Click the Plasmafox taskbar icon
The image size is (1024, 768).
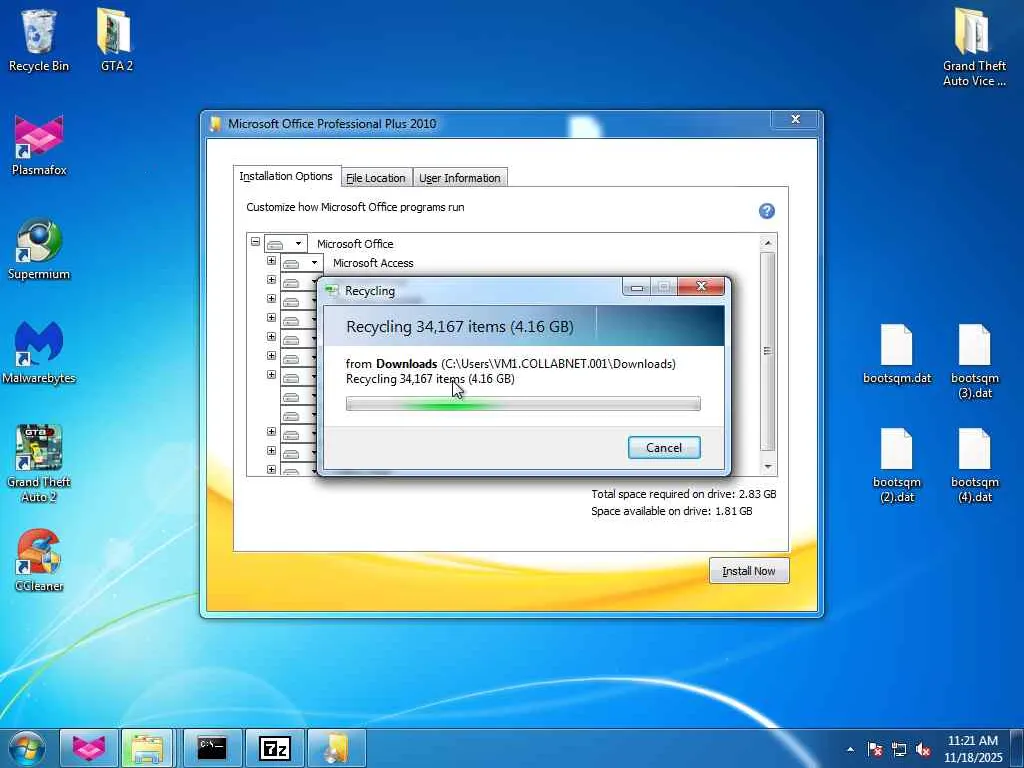(x=89, y=748)
